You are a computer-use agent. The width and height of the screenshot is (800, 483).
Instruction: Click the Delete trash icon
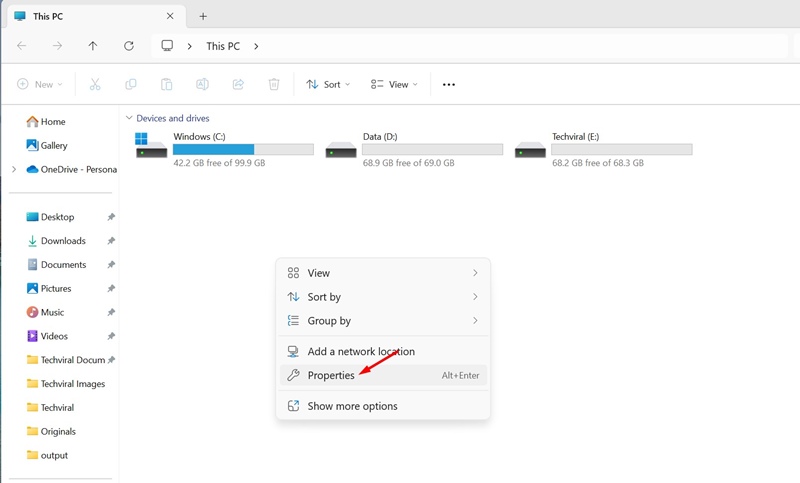pos(274,84)
